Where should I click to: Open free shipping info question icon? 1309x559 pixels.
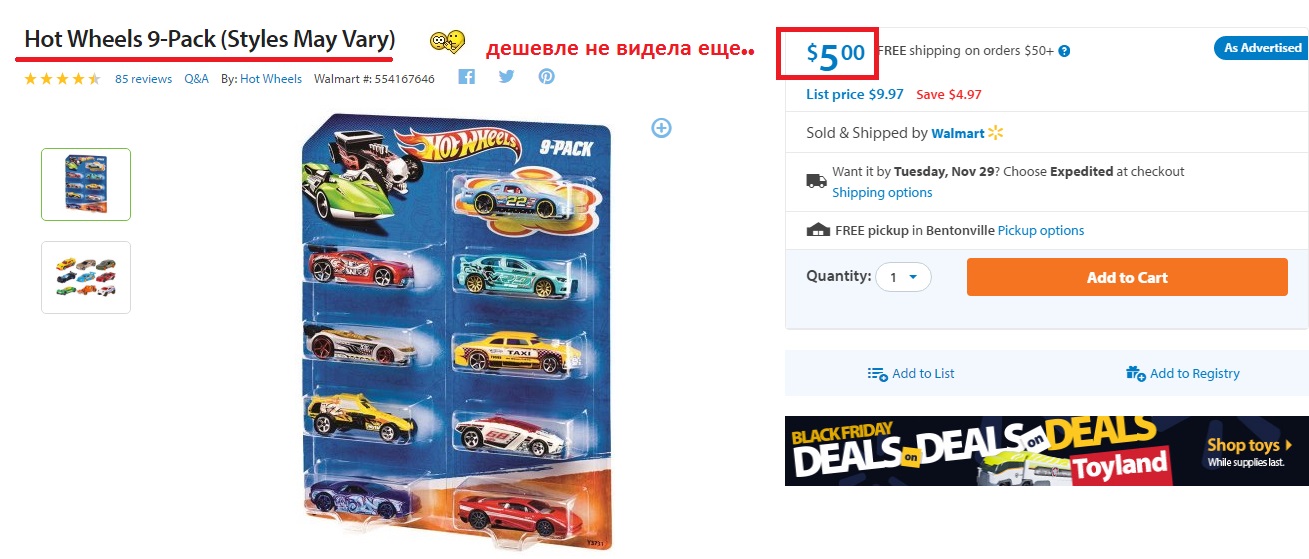1064,51
